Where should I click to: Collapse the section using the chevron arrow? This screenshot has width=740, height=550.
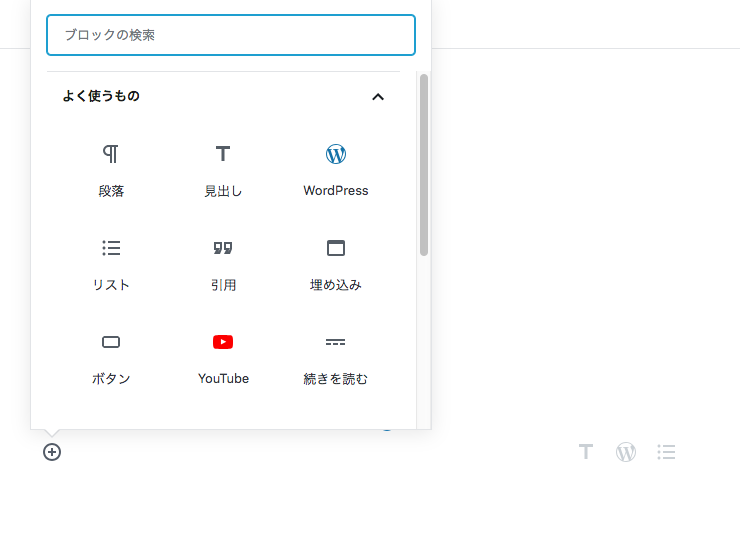378,97
